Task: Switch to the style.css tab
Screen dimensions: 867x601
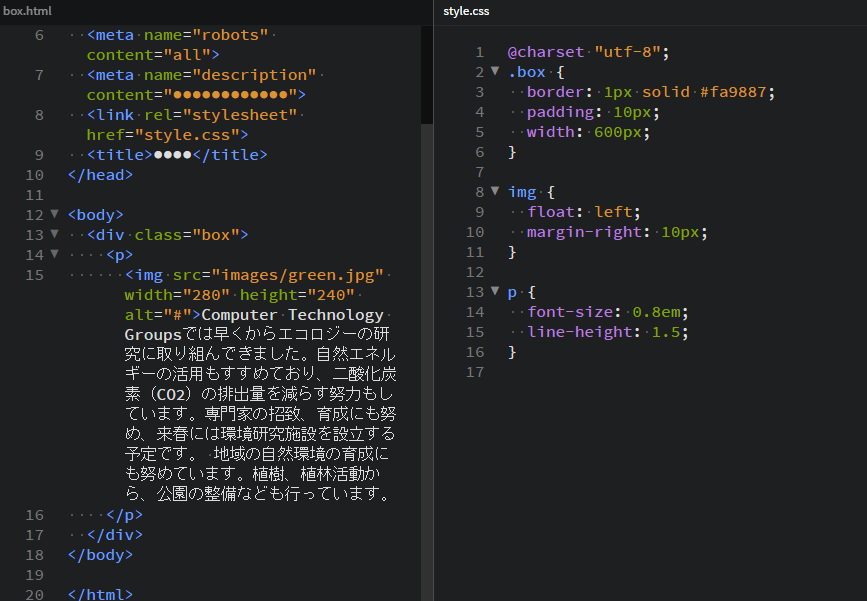Action: tap(466, 11)
